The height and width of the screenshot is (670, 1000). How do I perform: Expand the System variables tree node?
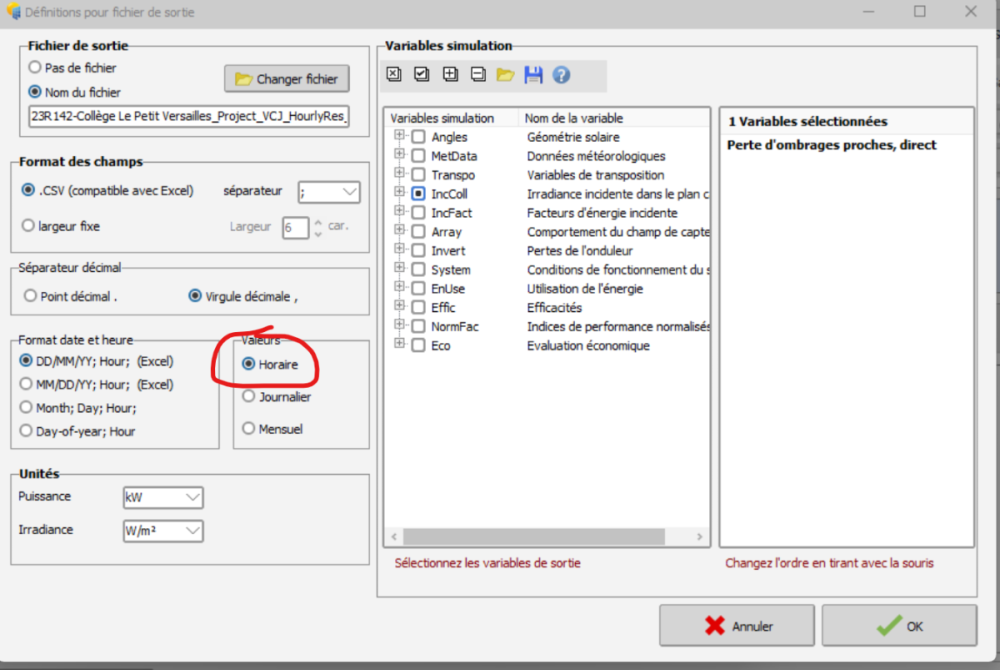[x=400, y=269]
